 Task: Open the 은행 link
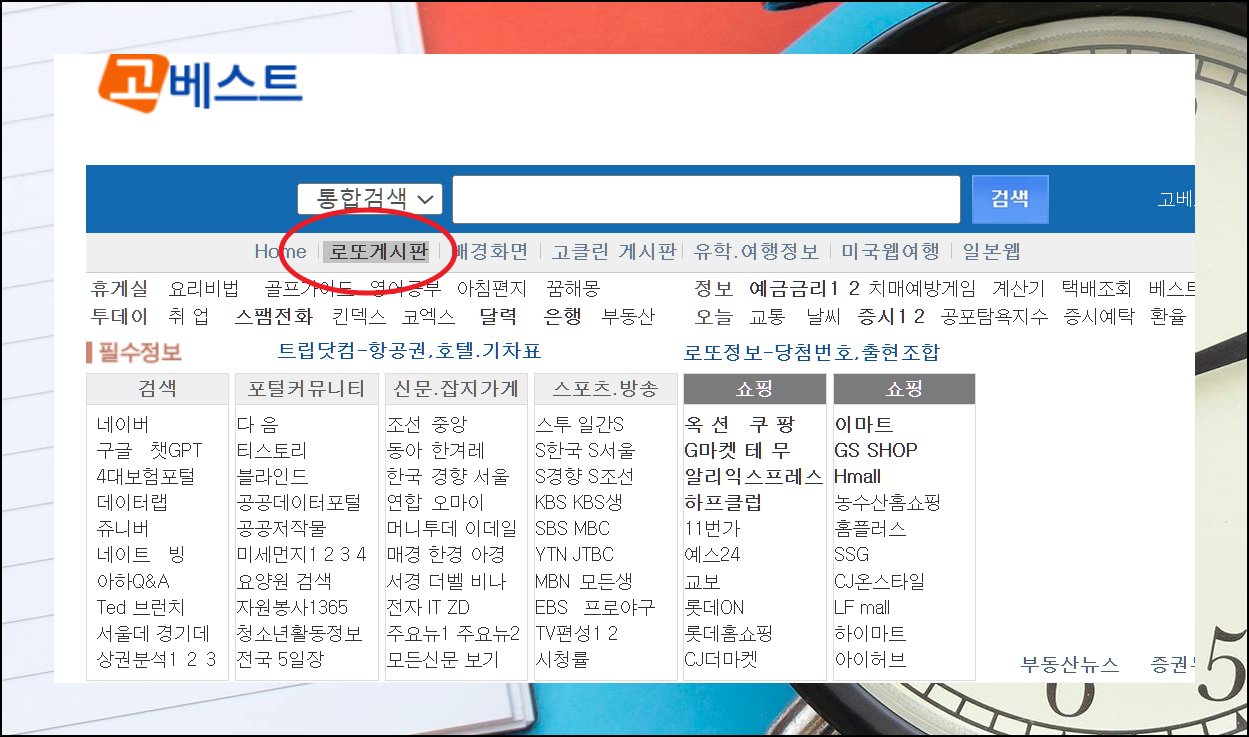(x=563, y=317)
